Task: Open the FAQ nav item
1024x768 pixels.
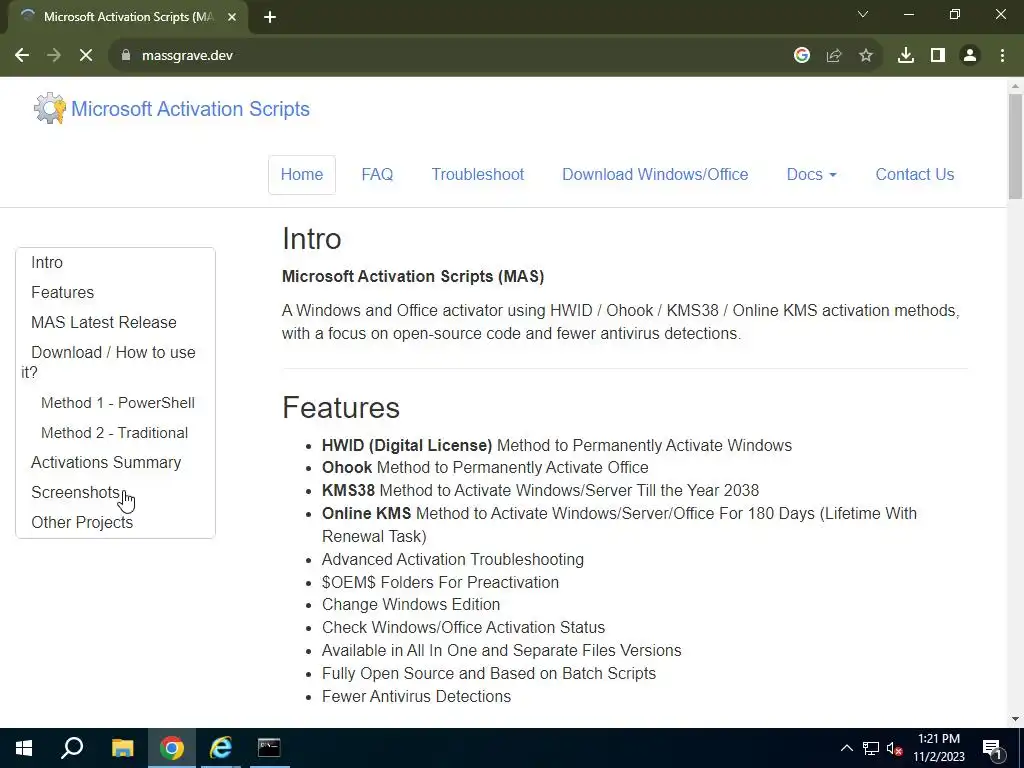Action: click(377, 174)
